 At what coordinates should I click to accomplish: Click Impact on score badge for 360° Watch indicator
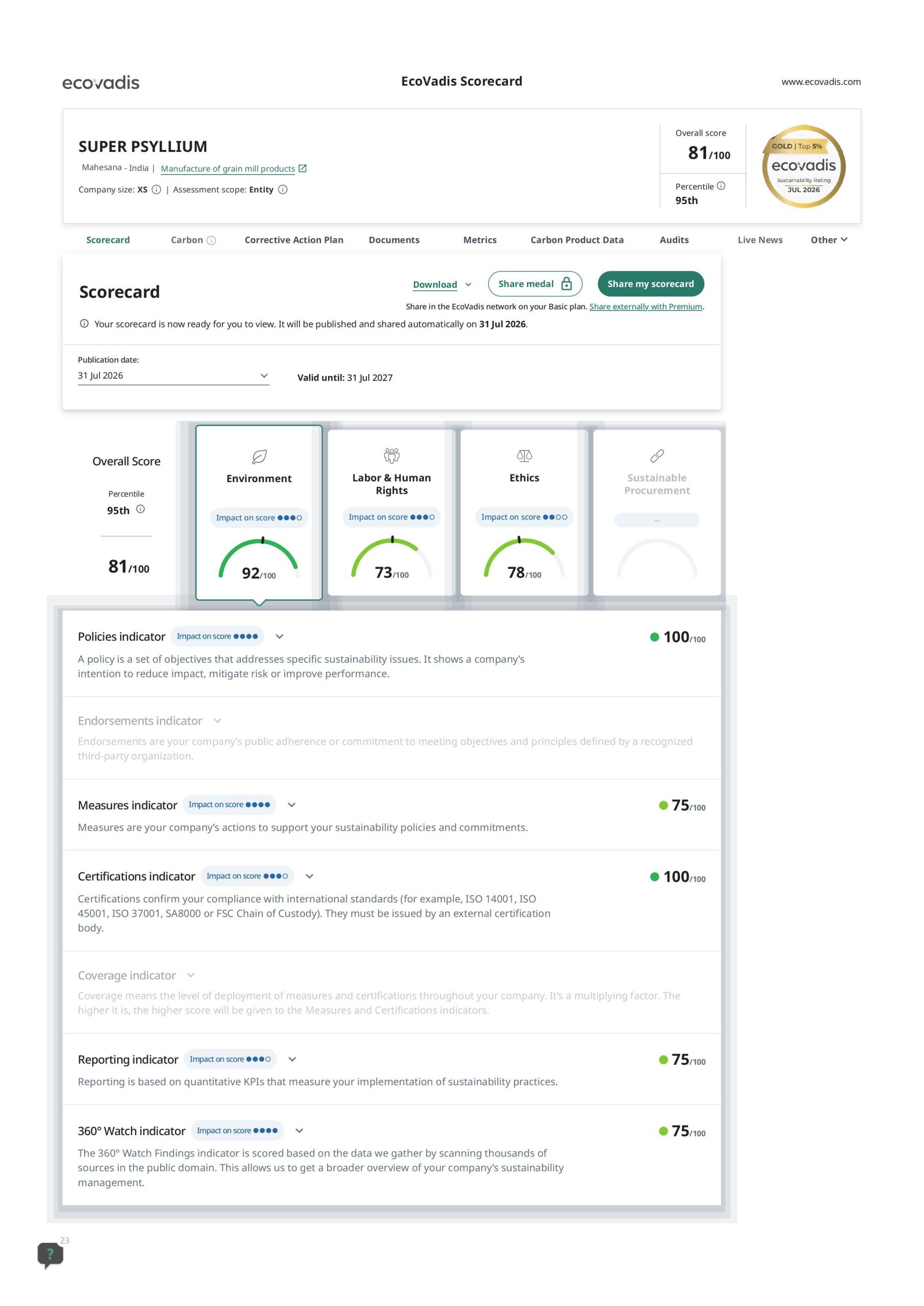(237, 1131)
